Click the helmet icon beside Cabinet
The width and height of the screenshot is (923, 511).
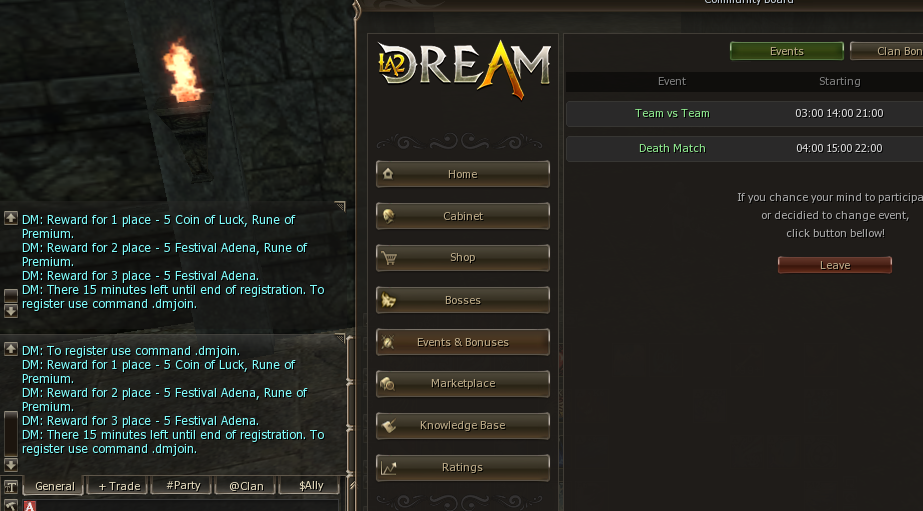click(388, 216)
